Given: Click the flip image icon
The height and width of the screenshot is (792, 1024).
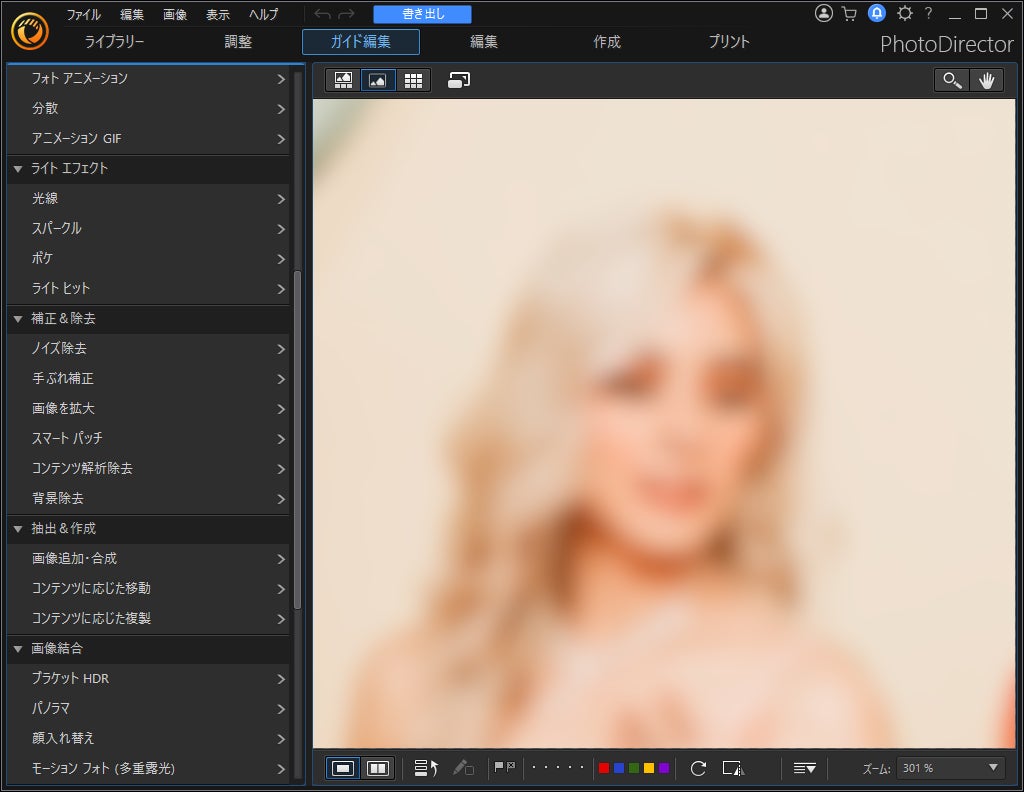Looking at the screenshot, I should 733,768.
